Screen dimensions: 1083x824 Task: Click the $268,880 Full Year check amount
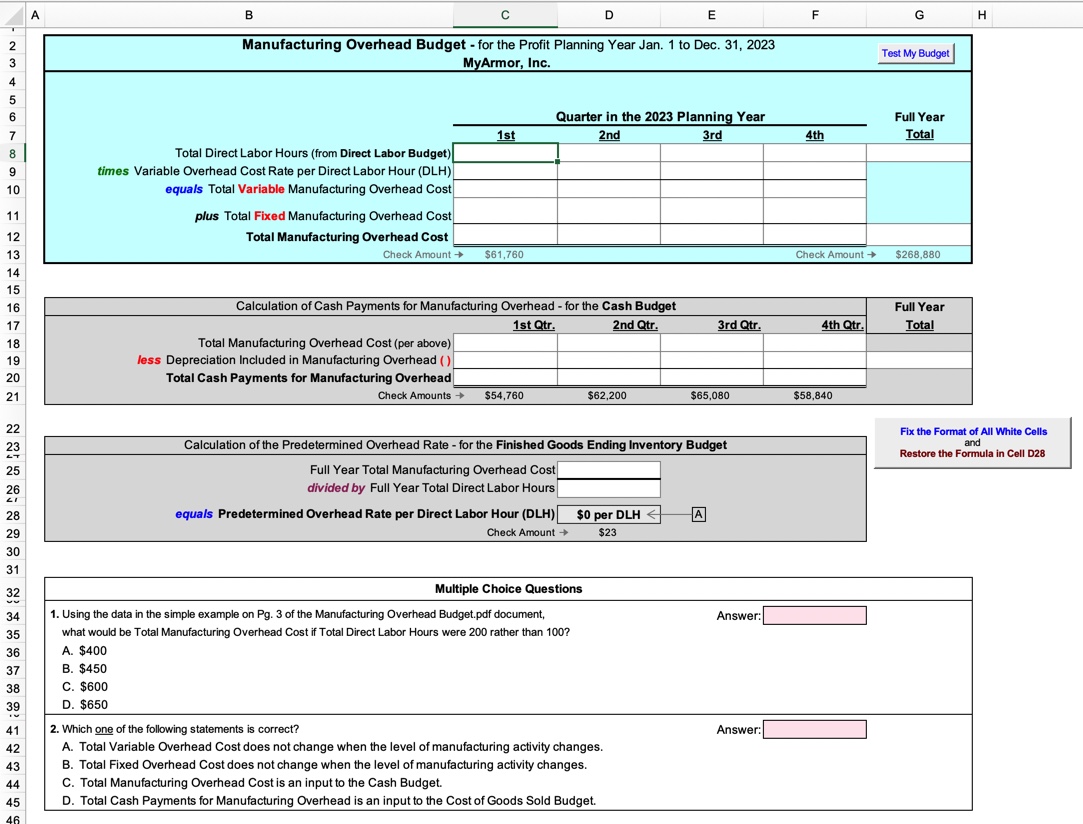tap(918, 254)
